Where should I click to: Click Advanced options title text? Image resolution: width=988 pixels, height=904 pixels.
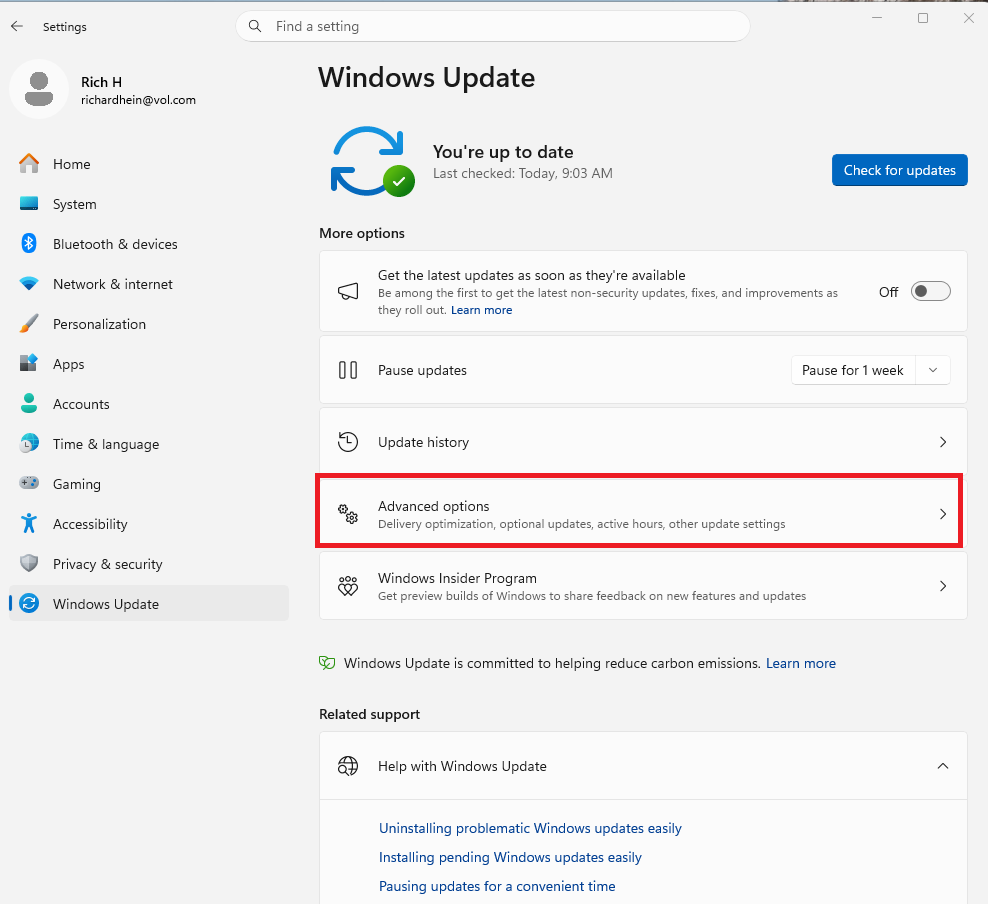434,506
